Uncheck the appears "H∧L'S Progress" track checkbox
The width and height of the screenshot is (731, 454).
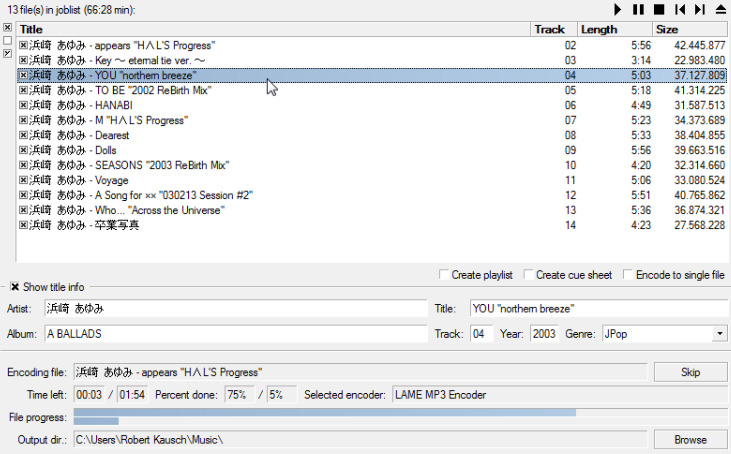(23, 45)
